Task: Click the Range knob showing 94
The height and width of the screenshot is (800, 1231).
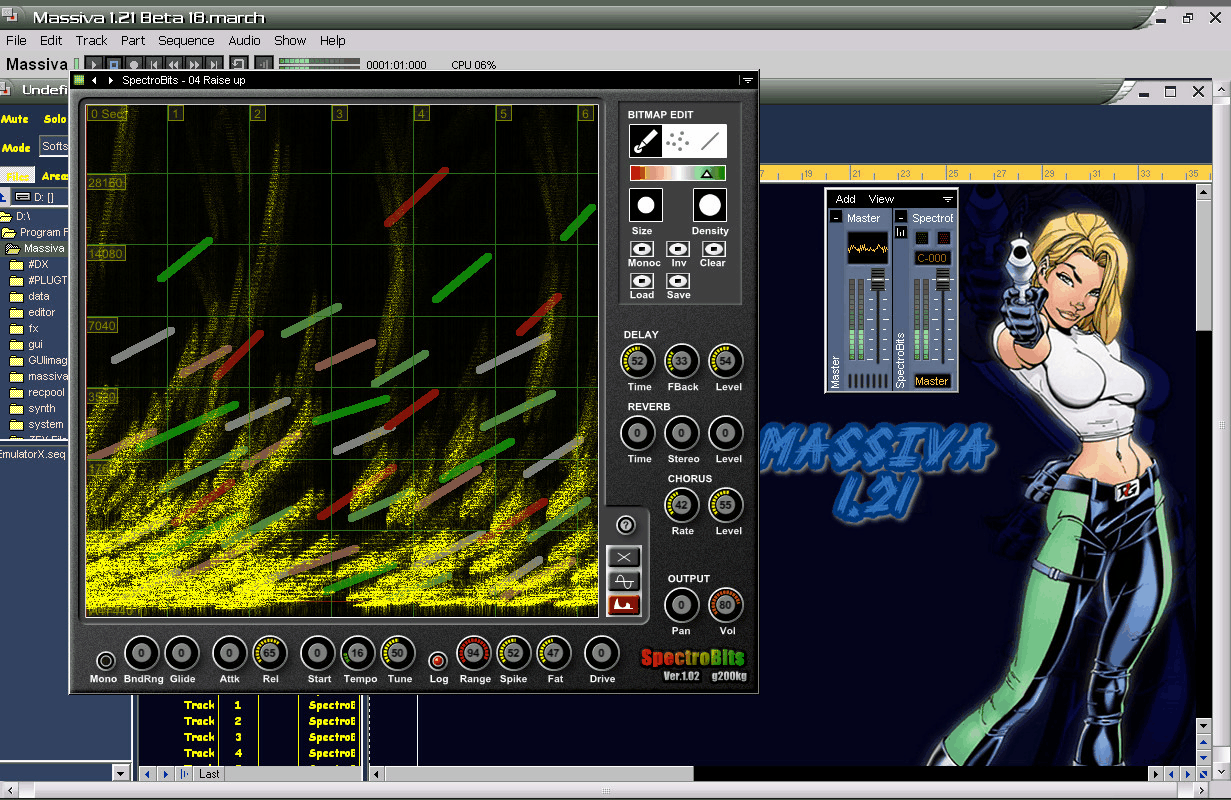Action: 474,653
